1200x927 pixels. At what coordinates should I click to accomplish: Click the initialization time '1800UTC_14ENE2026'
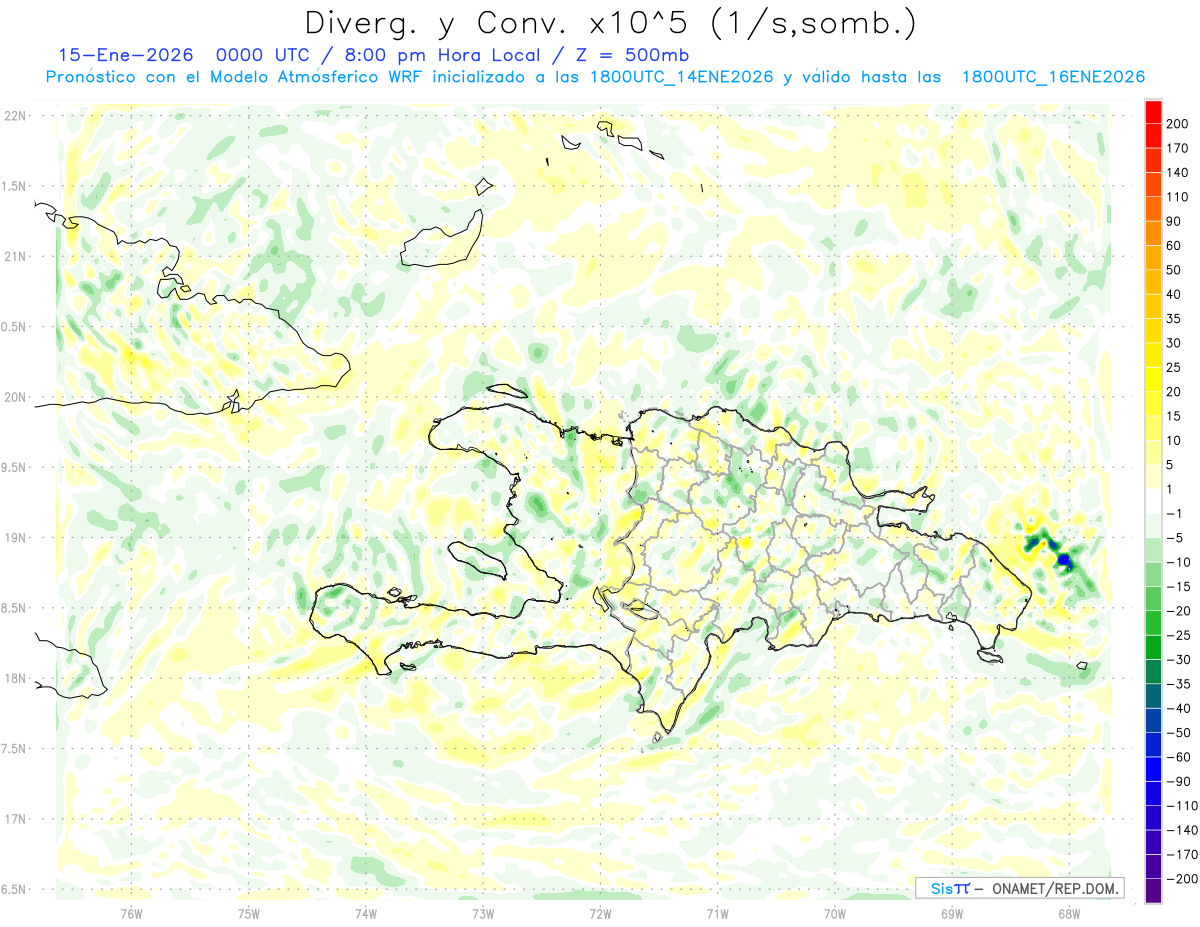coord(681,77)
